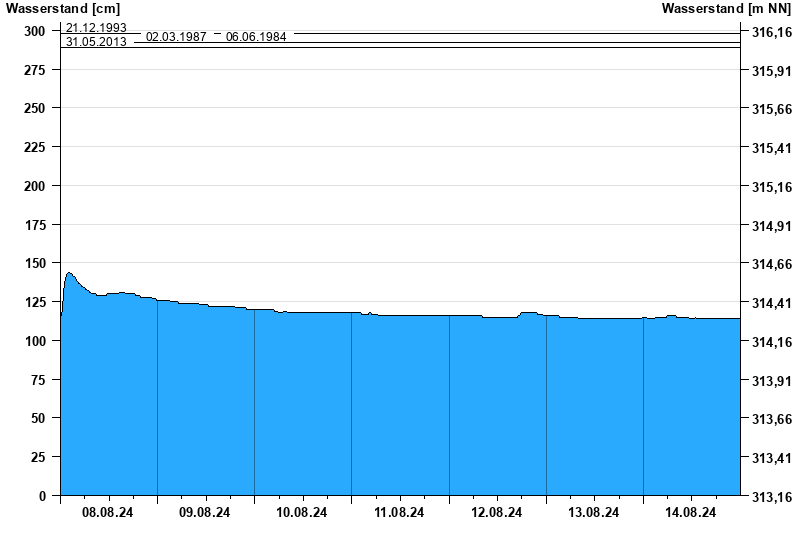Screen dimensions: 800x550
Task: Click the 31.05.2013 flood marker label
Action: pyautogui.click(x=96, y=42)
